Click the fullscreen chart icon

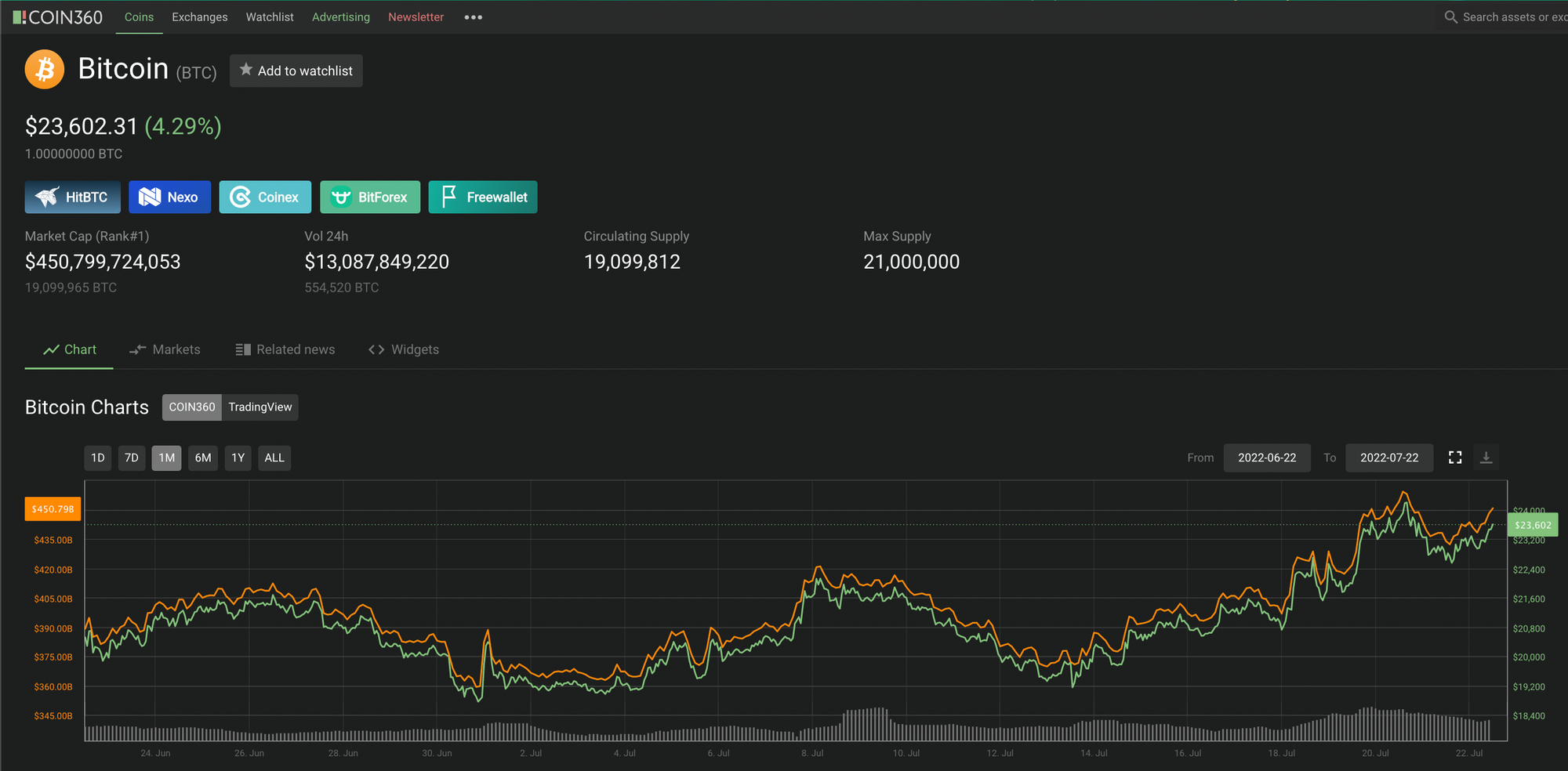pyautogui.click(x=1455, y=458)
